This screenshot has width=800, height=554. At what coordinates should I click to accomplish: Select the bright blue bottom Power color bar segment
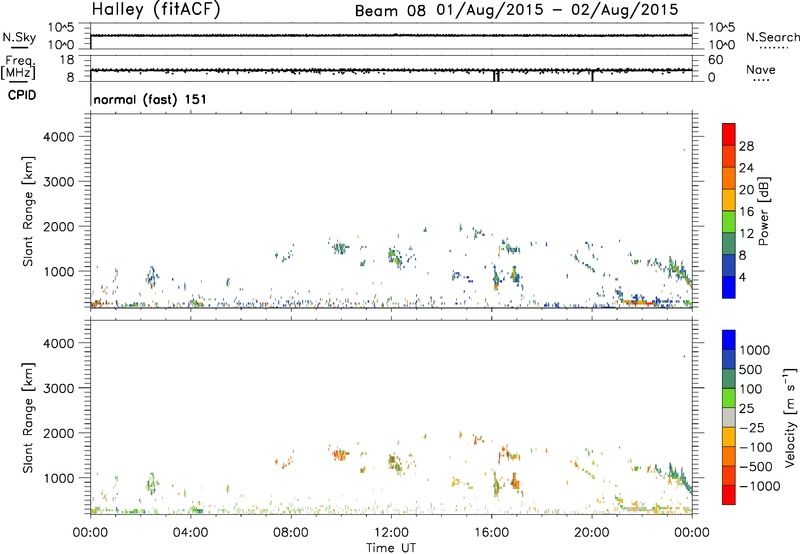point(729,287)
